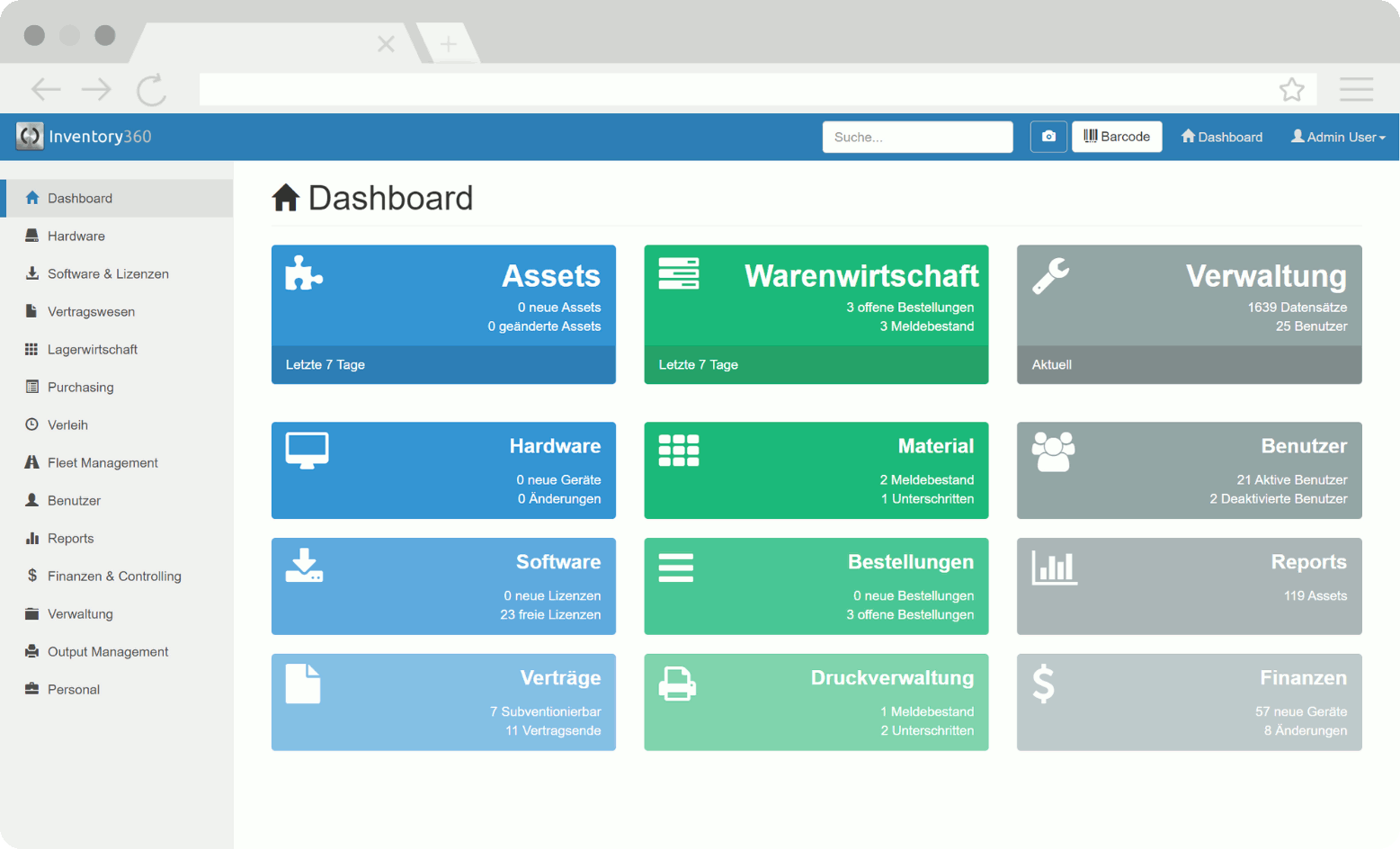Click the bar chart icon on Reports tile

(1054, 567)
